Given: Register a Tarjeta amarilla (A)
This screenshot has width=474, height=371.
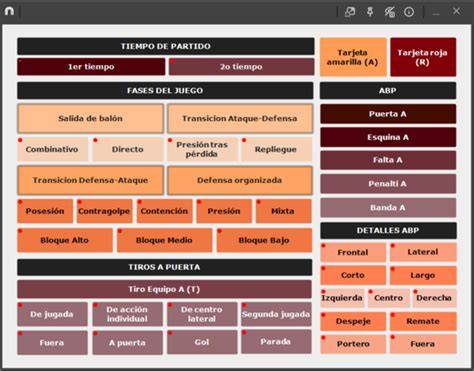Looking at the screenshot, I should click(353, 57).
